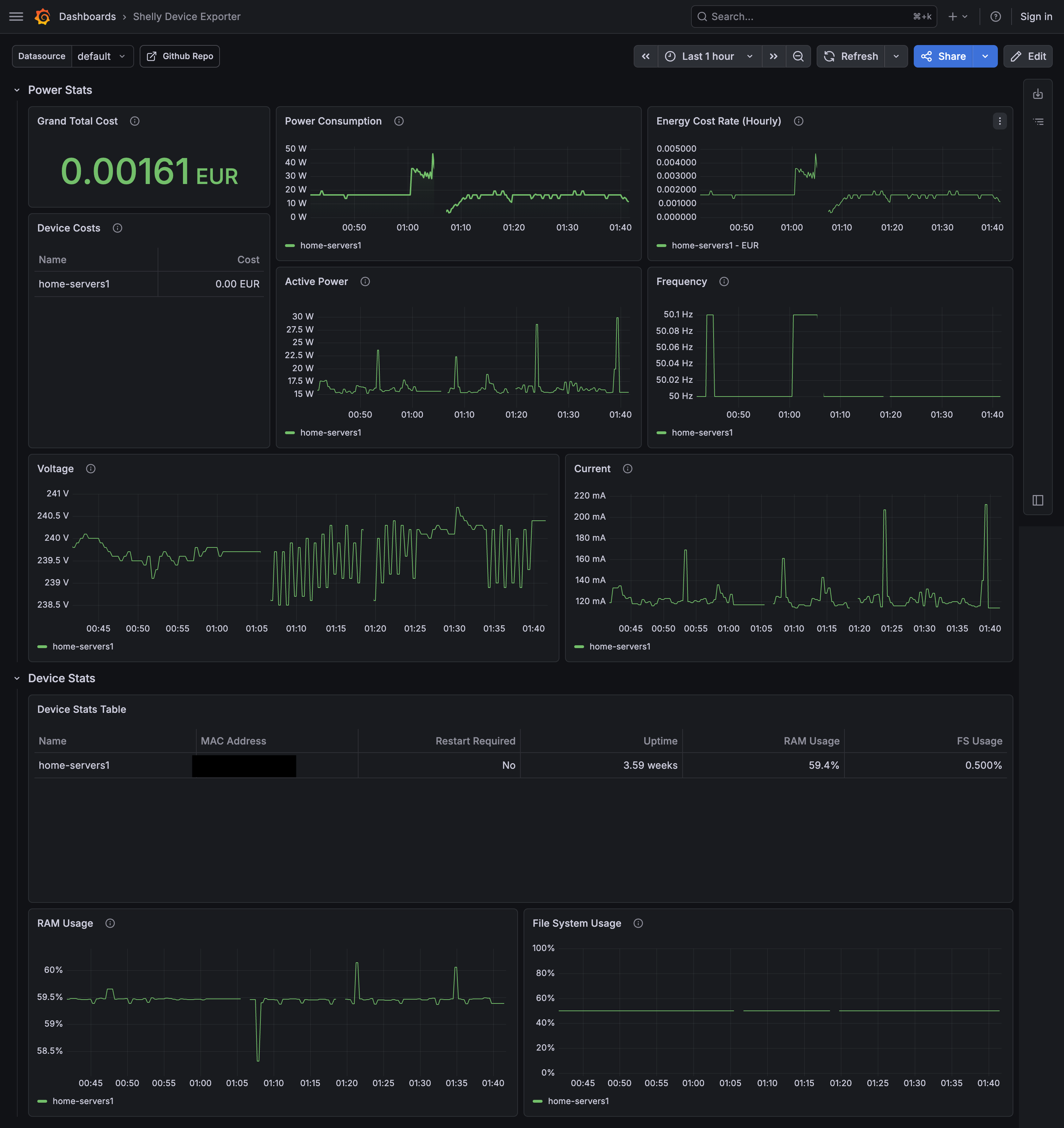Show info for Energy Cost Rate panel
The height and width of the screenshot is (1128, 1064).
(798, 121)
